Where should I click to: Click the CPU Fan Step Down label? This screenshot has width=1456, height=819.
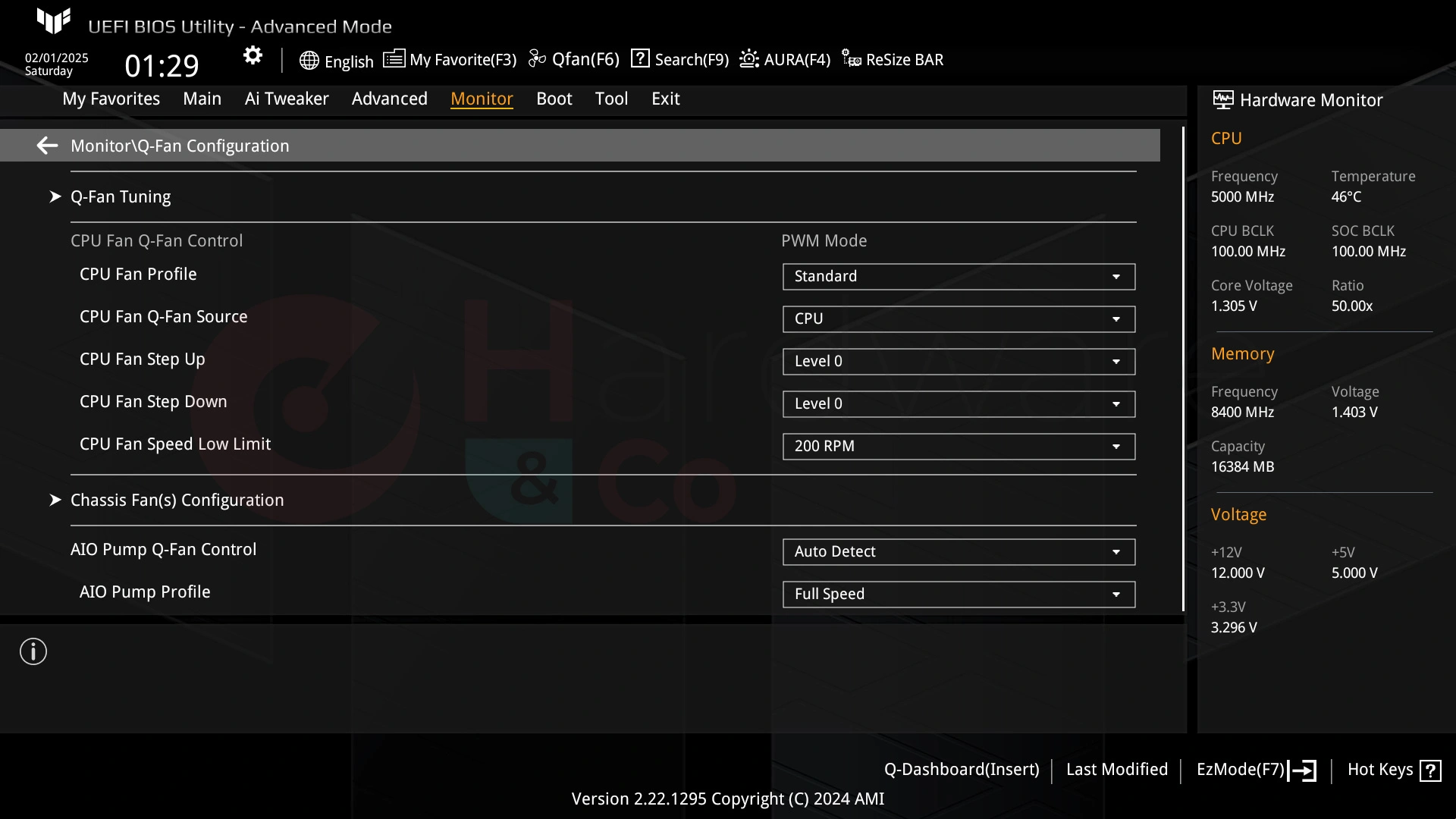tap(153, 402)
